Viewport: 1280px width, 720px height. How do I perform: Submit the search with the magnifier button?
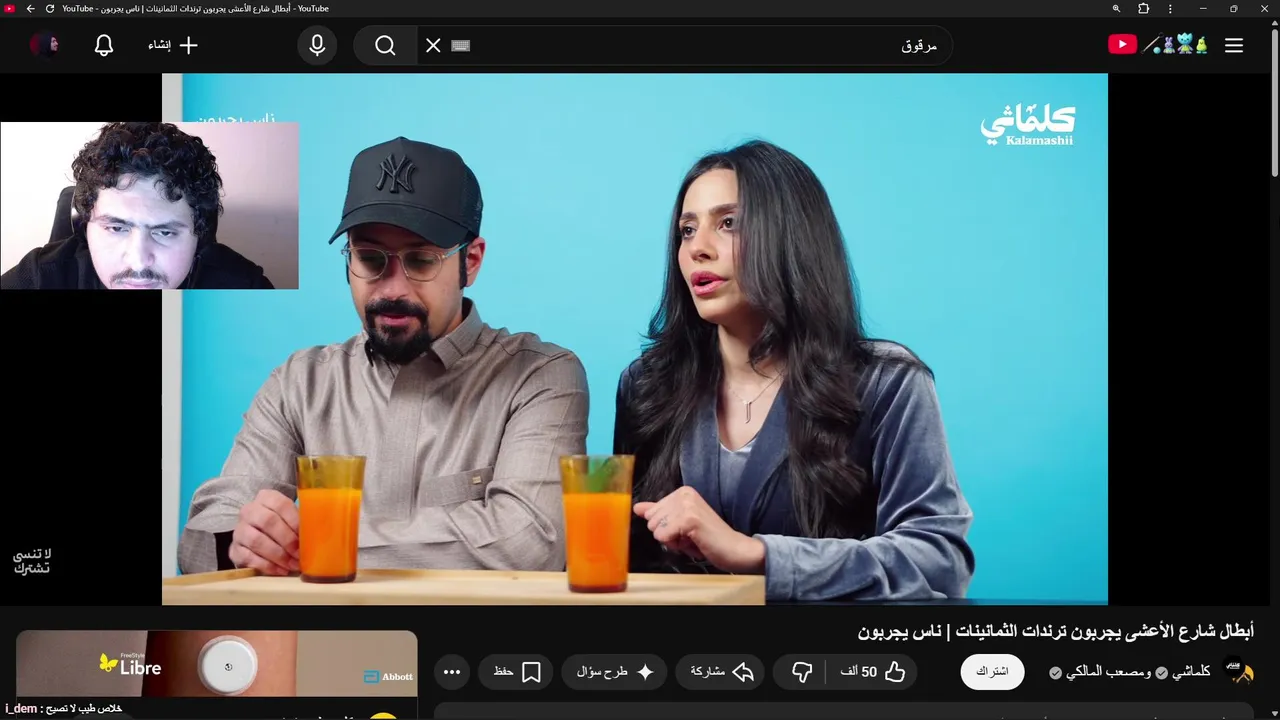click(385, 45)
